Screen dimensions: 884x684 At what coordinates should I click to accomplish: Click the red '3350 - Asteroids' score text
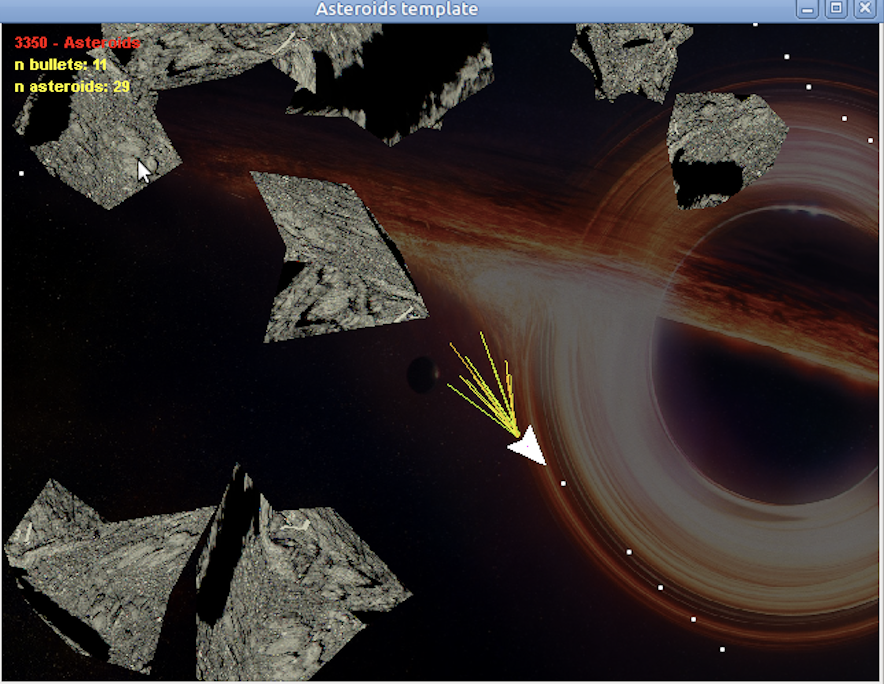77,43
